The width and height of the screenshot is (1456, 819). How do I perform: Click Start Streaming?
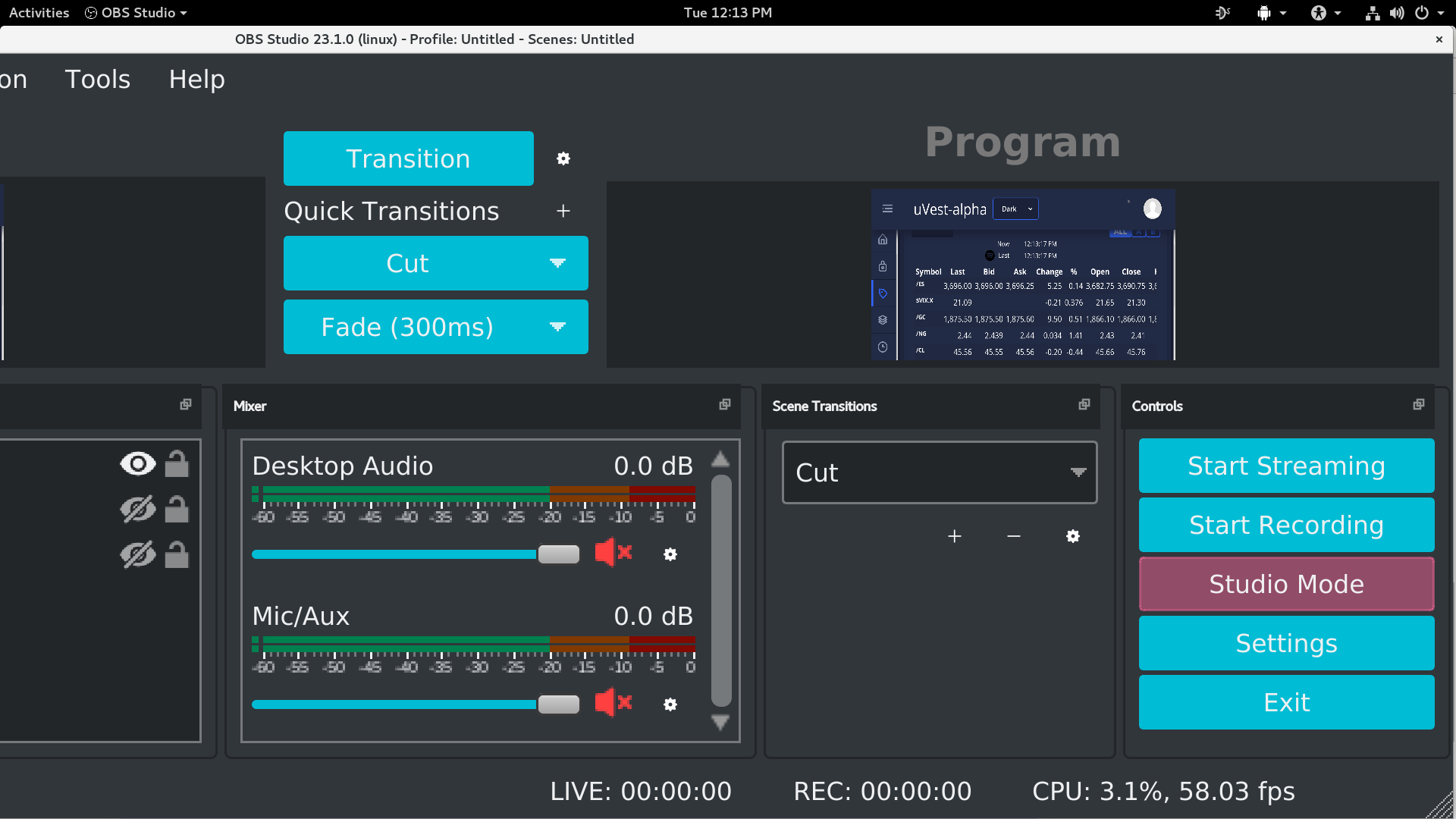(1286, 466)
